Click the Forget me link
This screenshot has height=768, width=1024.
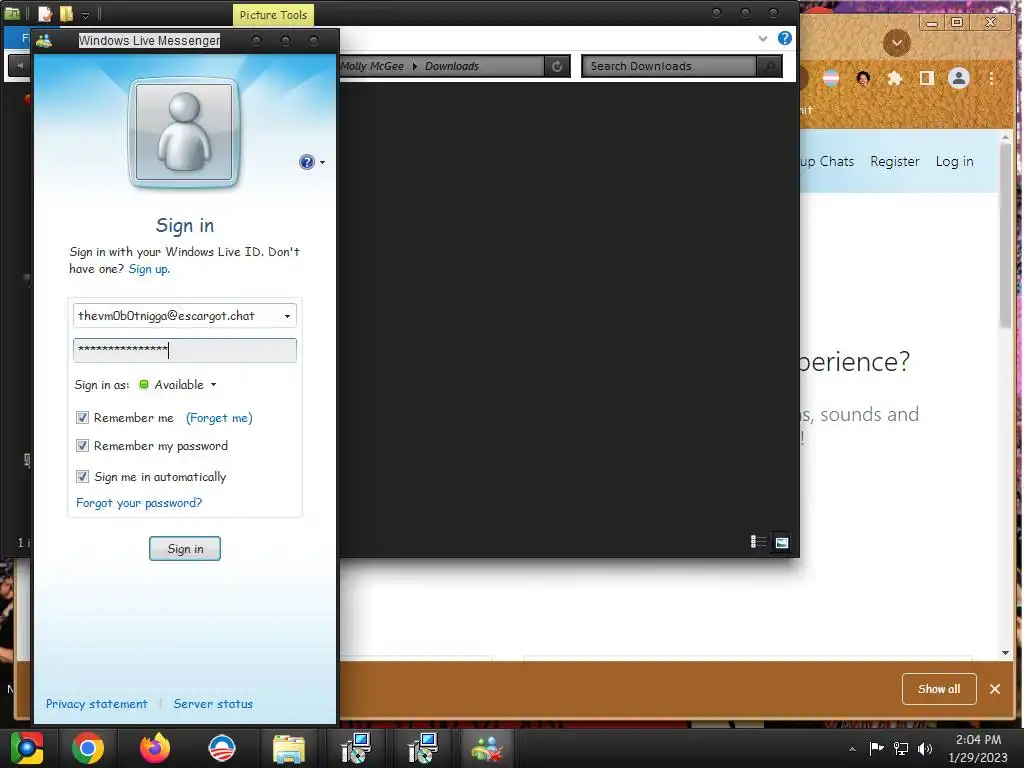pyautogui.click(x=219, y=418)
